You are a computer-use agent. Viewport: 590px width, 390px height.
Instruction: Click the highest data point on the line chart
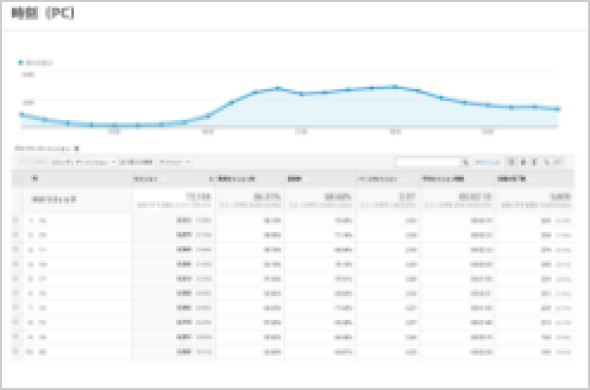pyautogui.click(x=395, y=86)
